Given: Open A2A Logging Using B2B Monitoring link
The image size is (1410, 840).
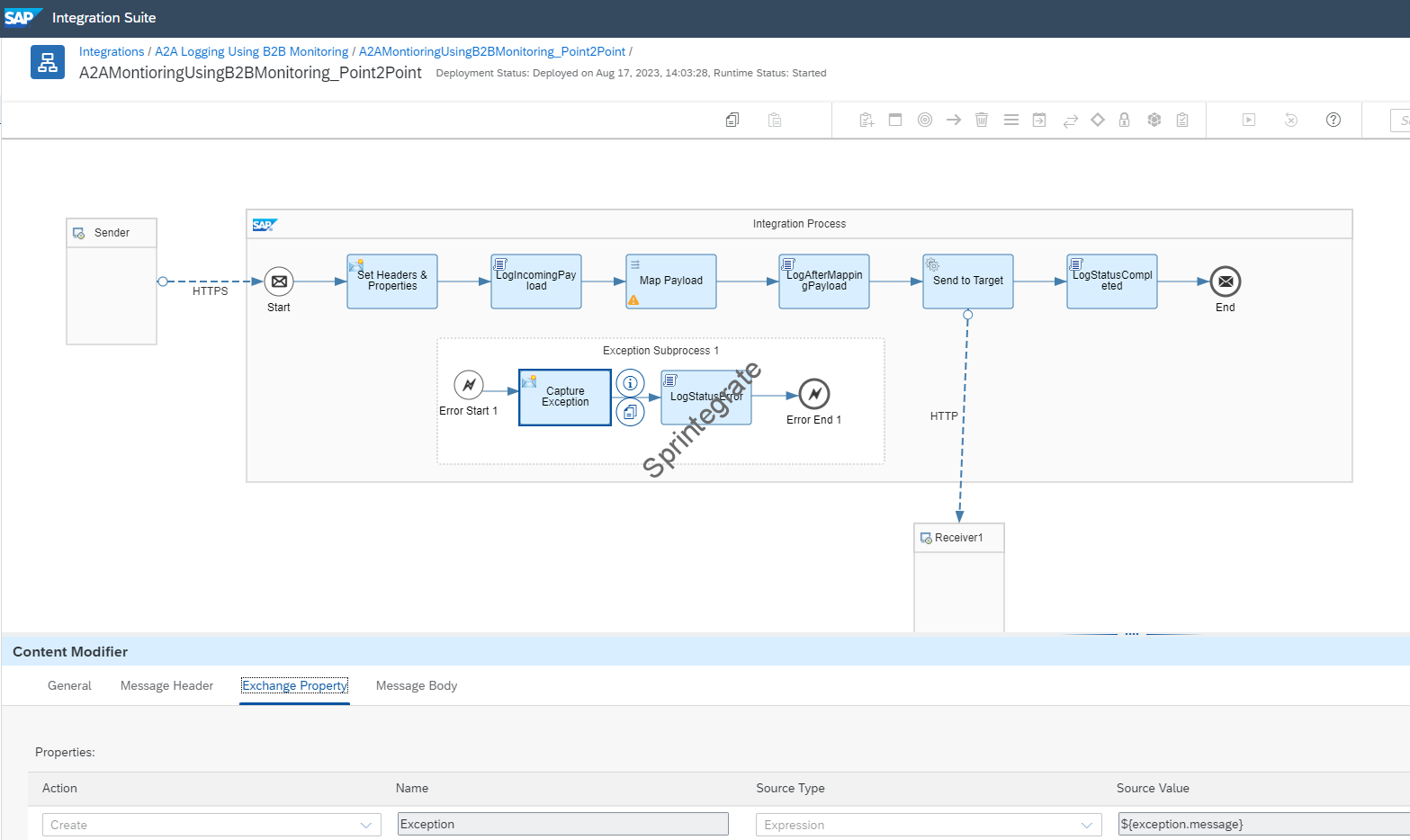Looking at the screenshot, I should click(x=252, y=51).
